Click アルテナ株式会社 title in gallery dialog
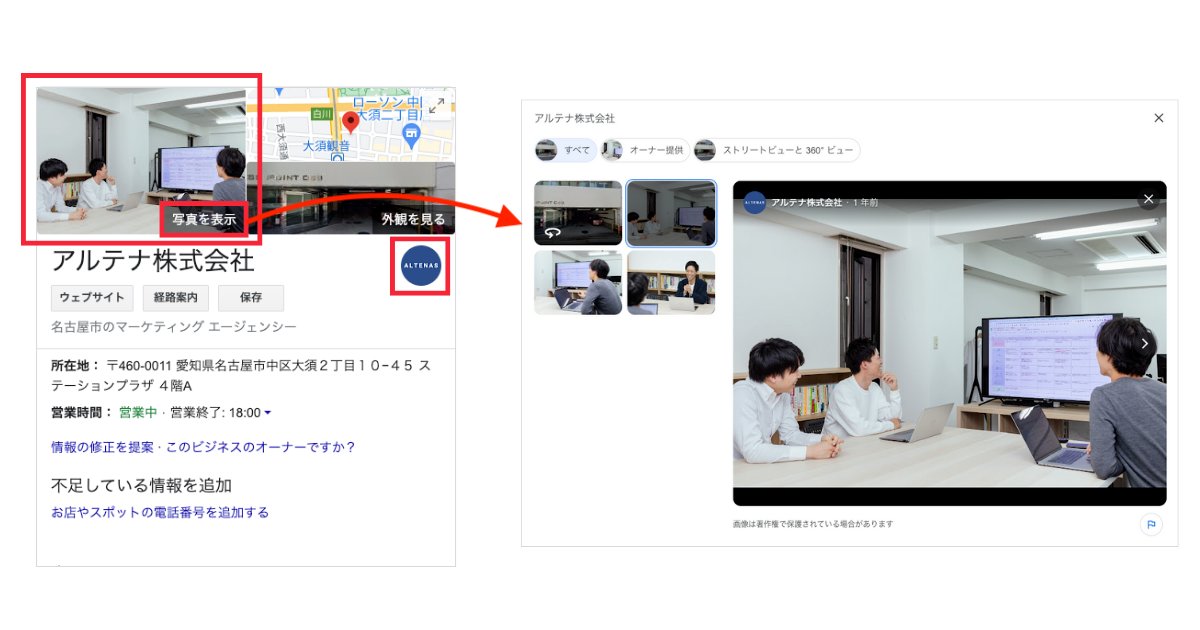This screenshot has height=630, width=1200. coord(575,118)
